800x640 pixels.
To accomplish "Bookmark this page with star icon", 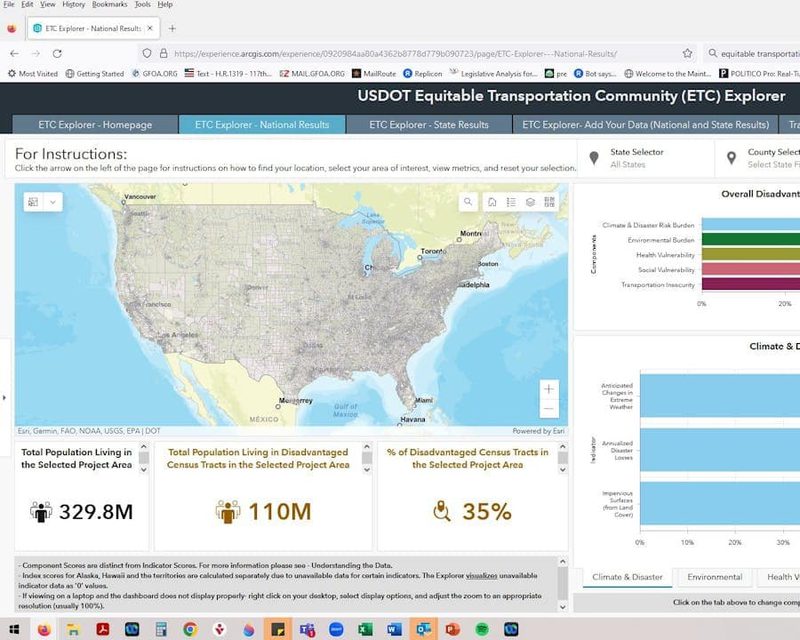I will click(x=687, y=54).
